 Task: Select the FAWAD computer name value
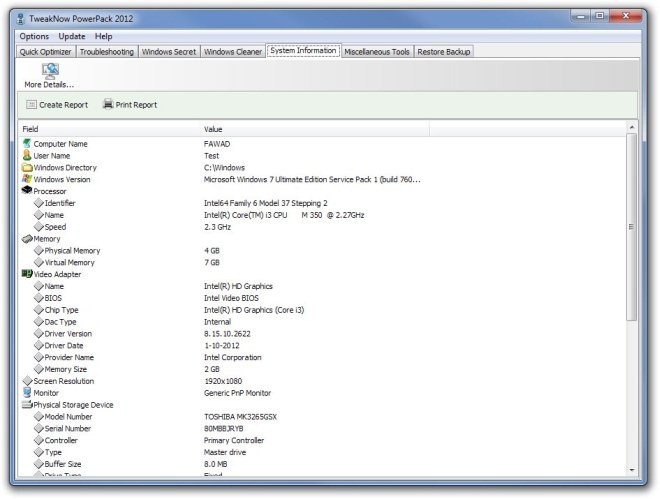click(x=217, y=144)
